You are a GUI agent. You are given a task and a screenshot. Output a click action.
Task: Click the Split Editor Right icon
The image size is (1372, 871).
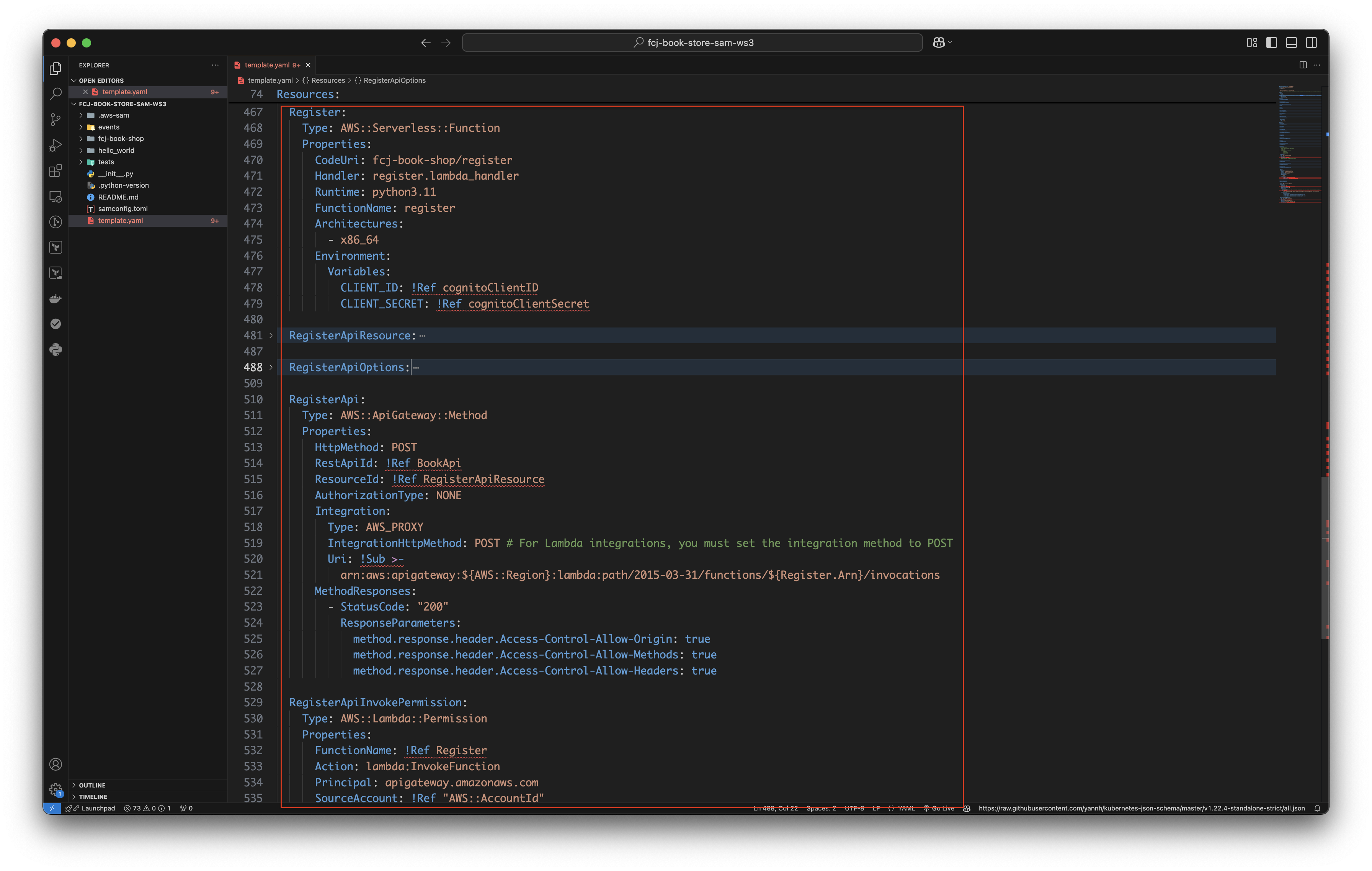point(1302,65)
